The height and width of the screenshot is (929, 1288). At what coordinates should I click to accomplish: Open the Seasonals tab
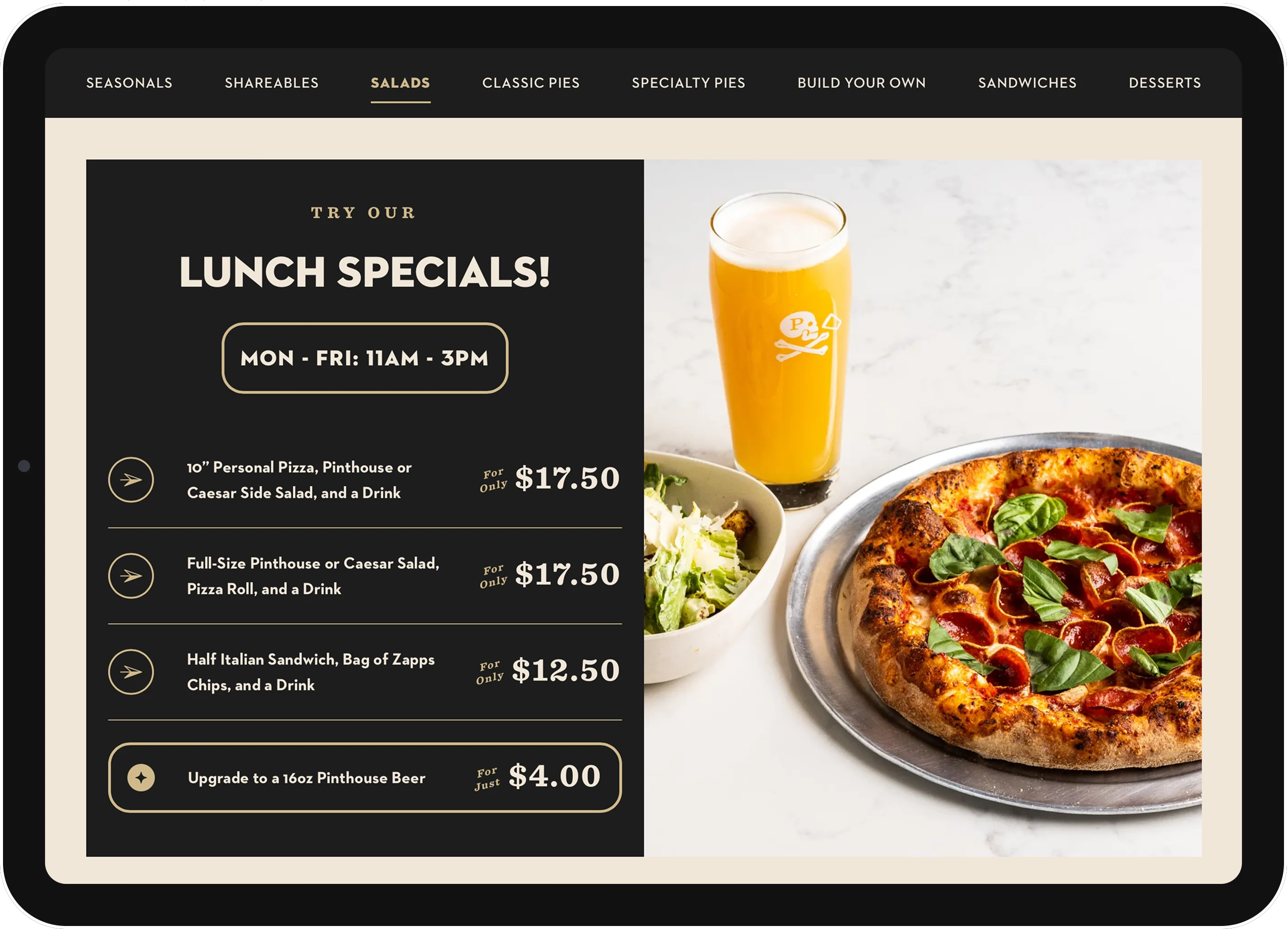[129, 83]
